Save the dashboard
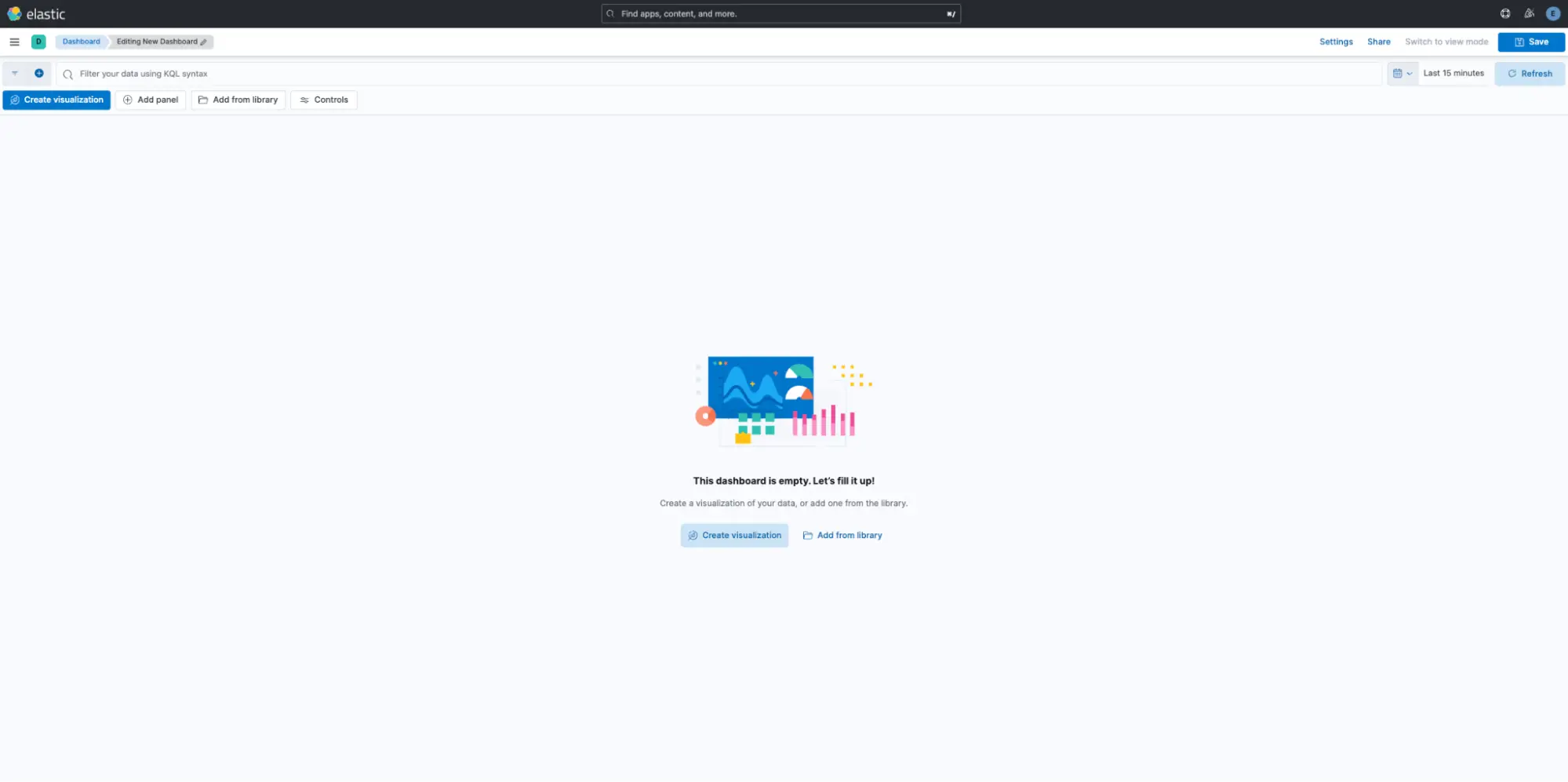 pyautogui.click(x=1531, y=42)
